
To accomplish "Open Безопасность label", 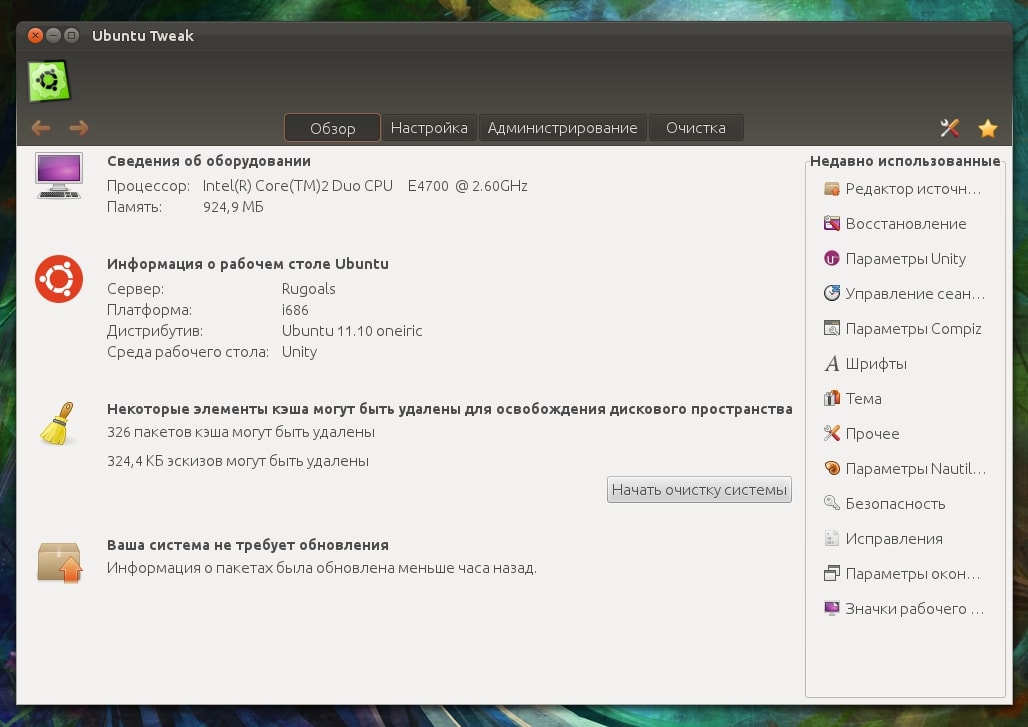I will tap(895, 503).
